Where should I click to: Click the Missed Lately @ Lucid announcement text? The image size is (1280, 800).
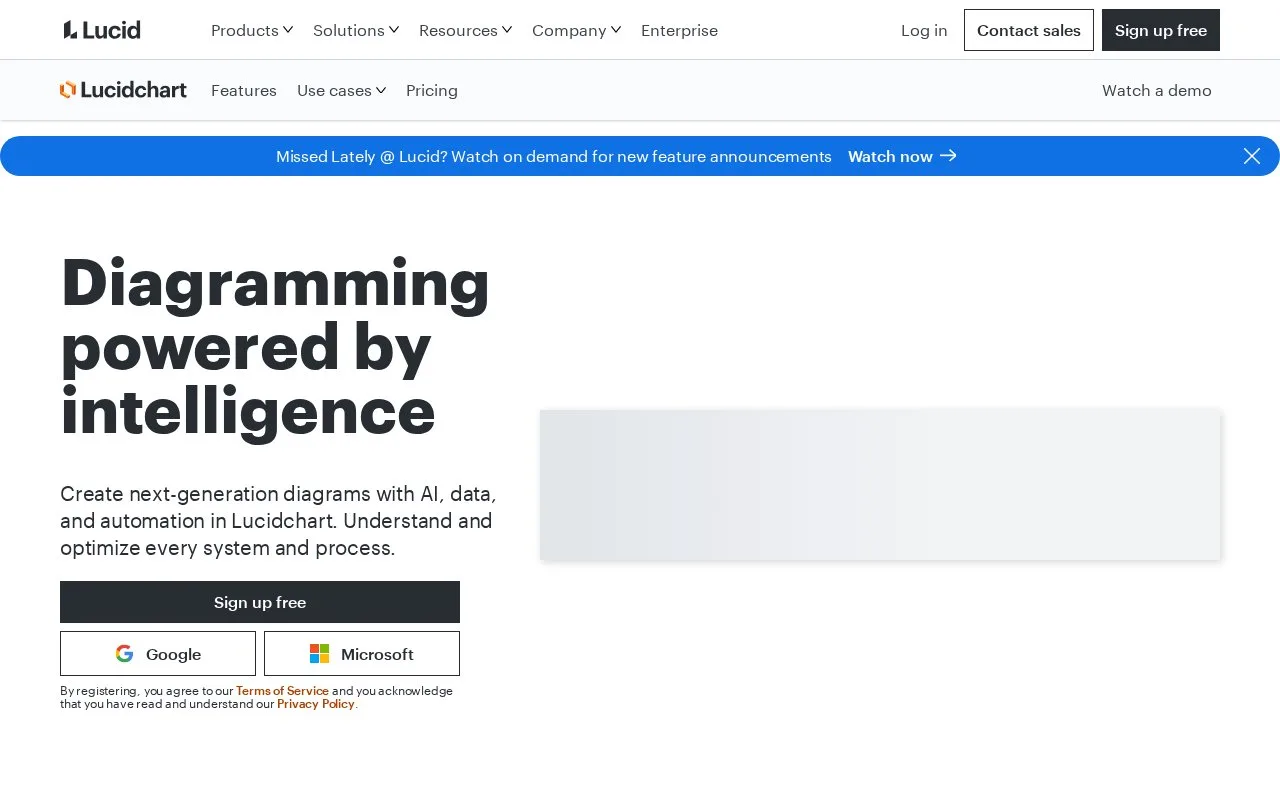pyautogui.click(x=554, y=156)
